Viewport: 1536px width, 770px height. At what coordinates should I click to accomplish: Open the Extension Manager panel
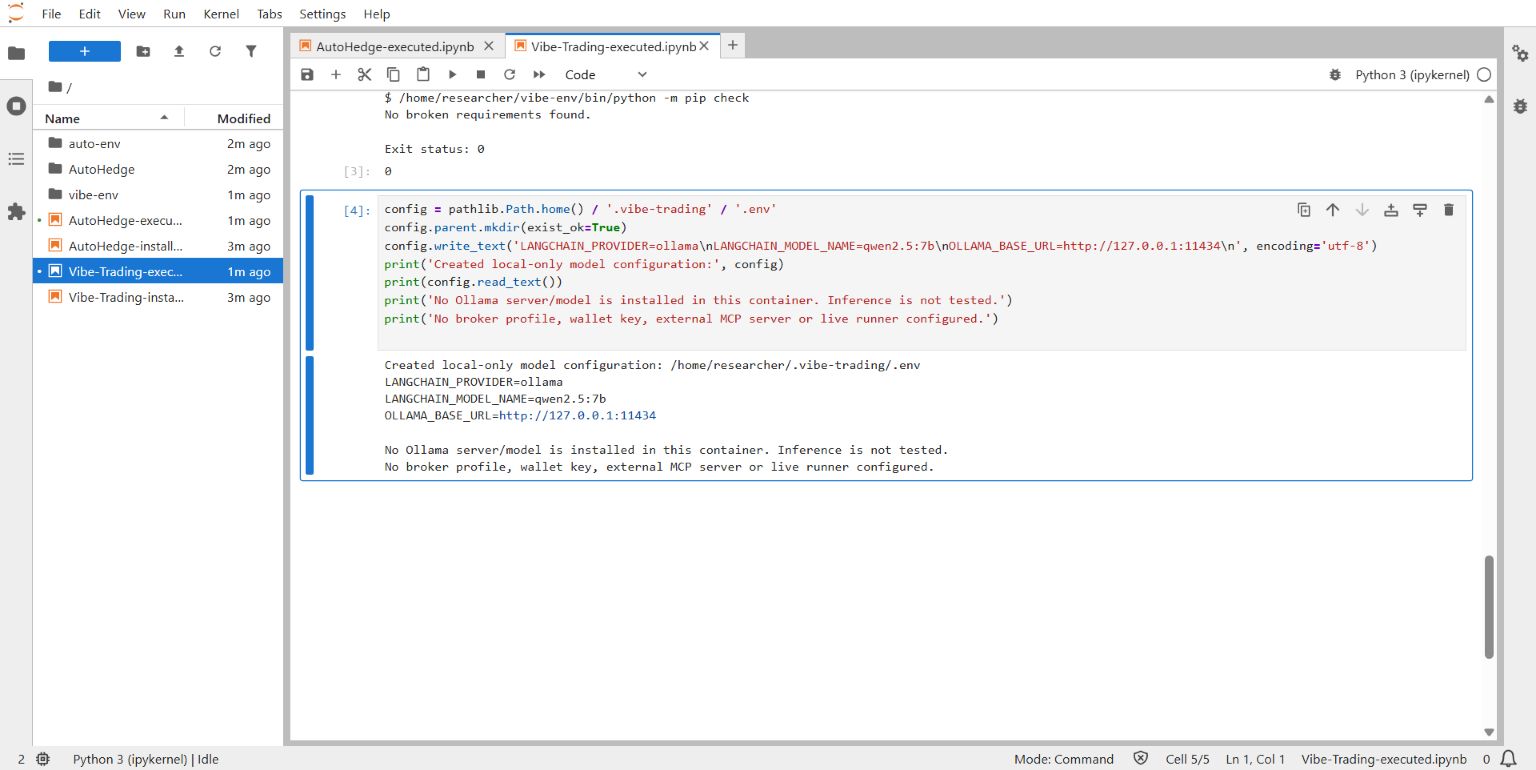[x=16, y=211]
